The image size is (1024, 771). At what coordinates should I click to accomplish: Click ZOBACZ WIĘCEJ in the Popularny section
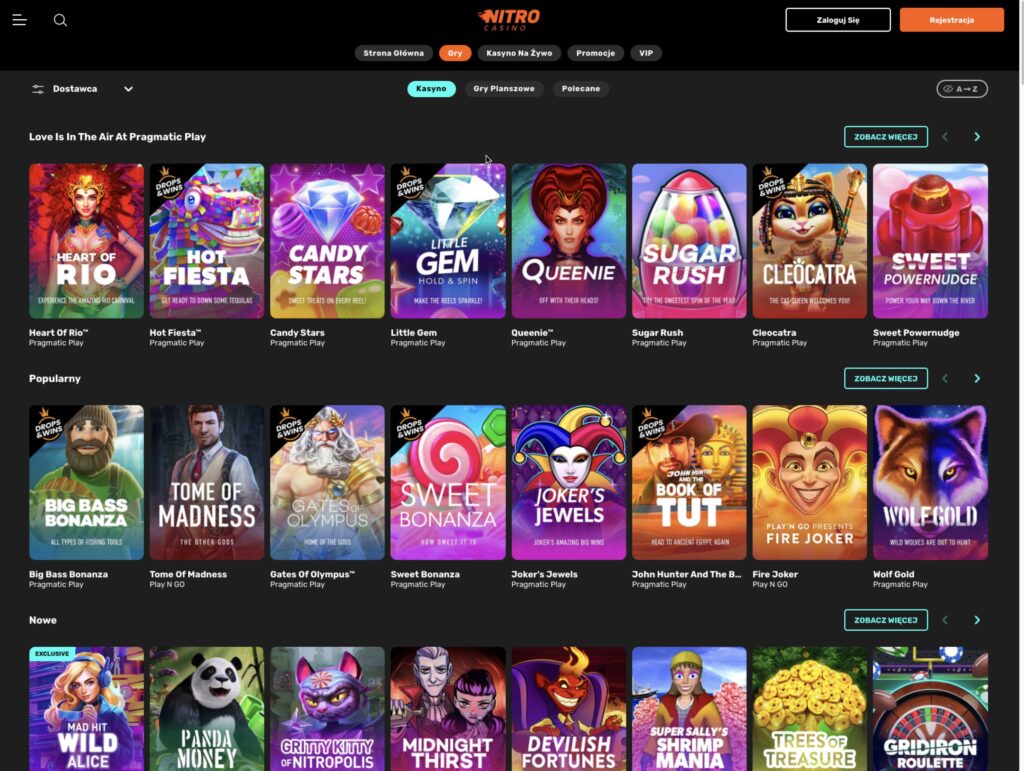coord(886,378)
